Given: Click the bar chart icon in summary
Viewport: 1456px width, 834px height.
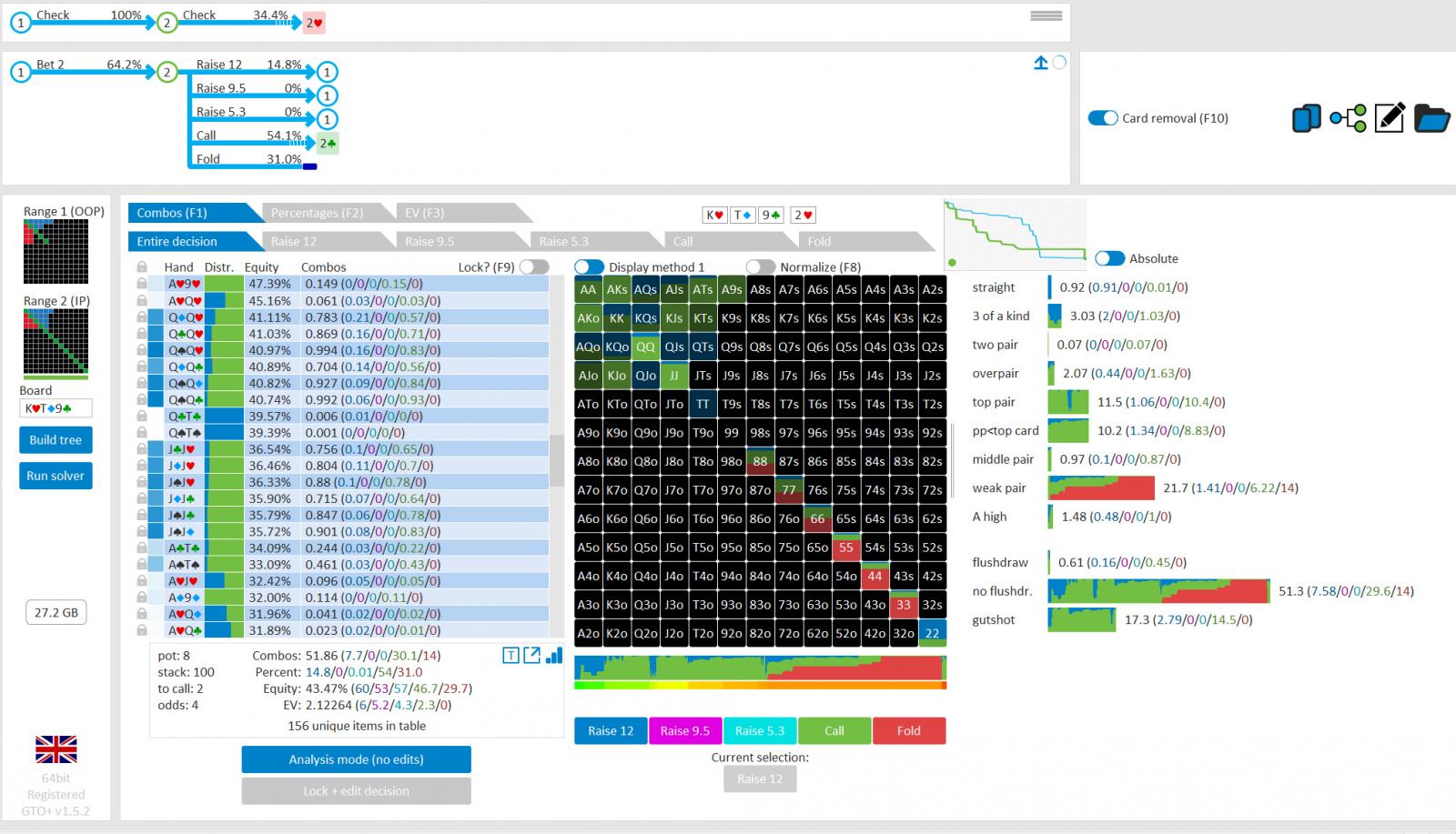Looking at the screenshot, I should click(x=553, y=656).
